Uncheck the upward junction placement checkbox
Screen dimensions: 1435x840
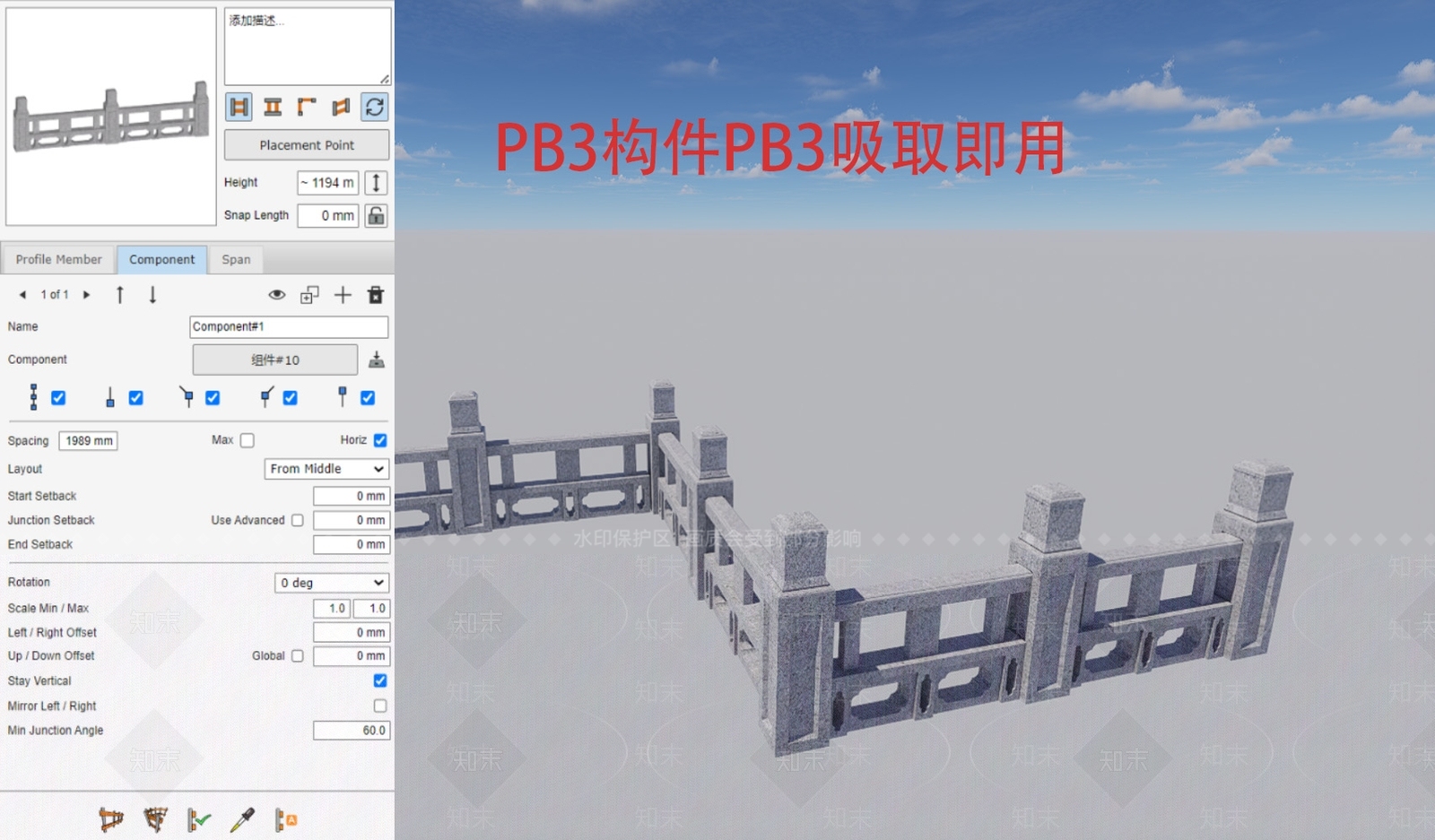point(290,397)
